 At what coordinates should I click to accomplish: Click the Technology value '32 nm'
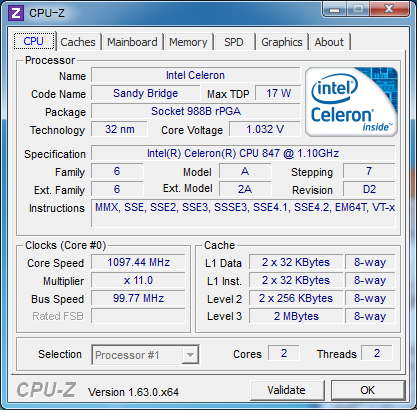click(120, 129)
